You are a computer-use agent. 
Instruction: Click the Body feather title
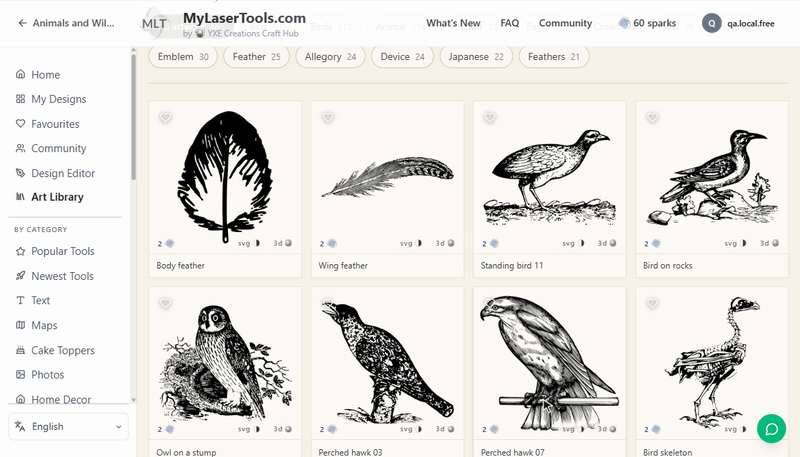pos(181,266)
